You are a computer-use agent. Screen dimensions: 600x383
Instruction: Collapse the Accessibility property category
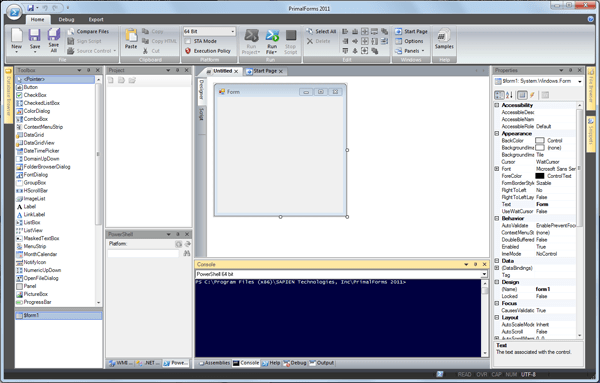click(497, 105)
